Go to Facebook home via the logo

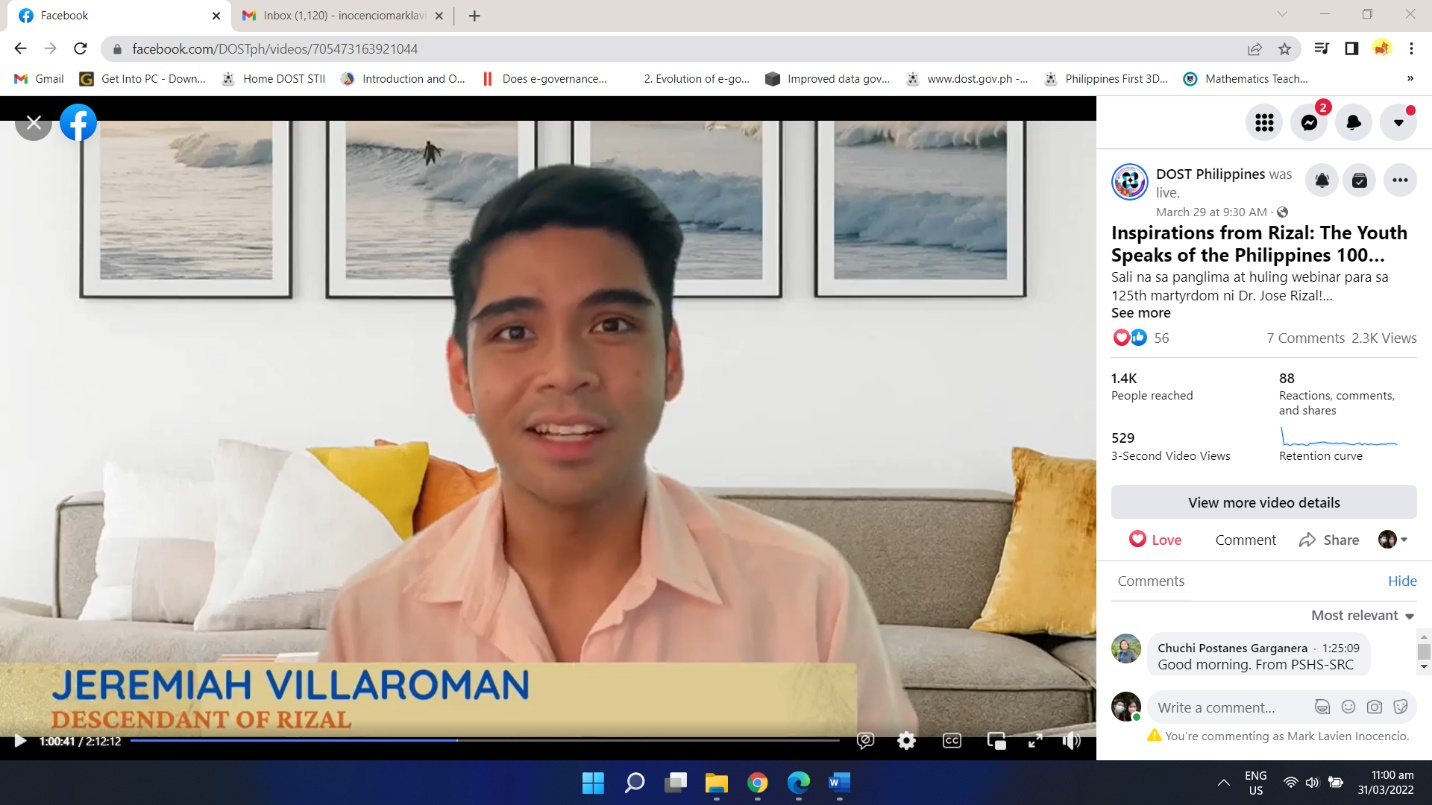tap(78, 123)
